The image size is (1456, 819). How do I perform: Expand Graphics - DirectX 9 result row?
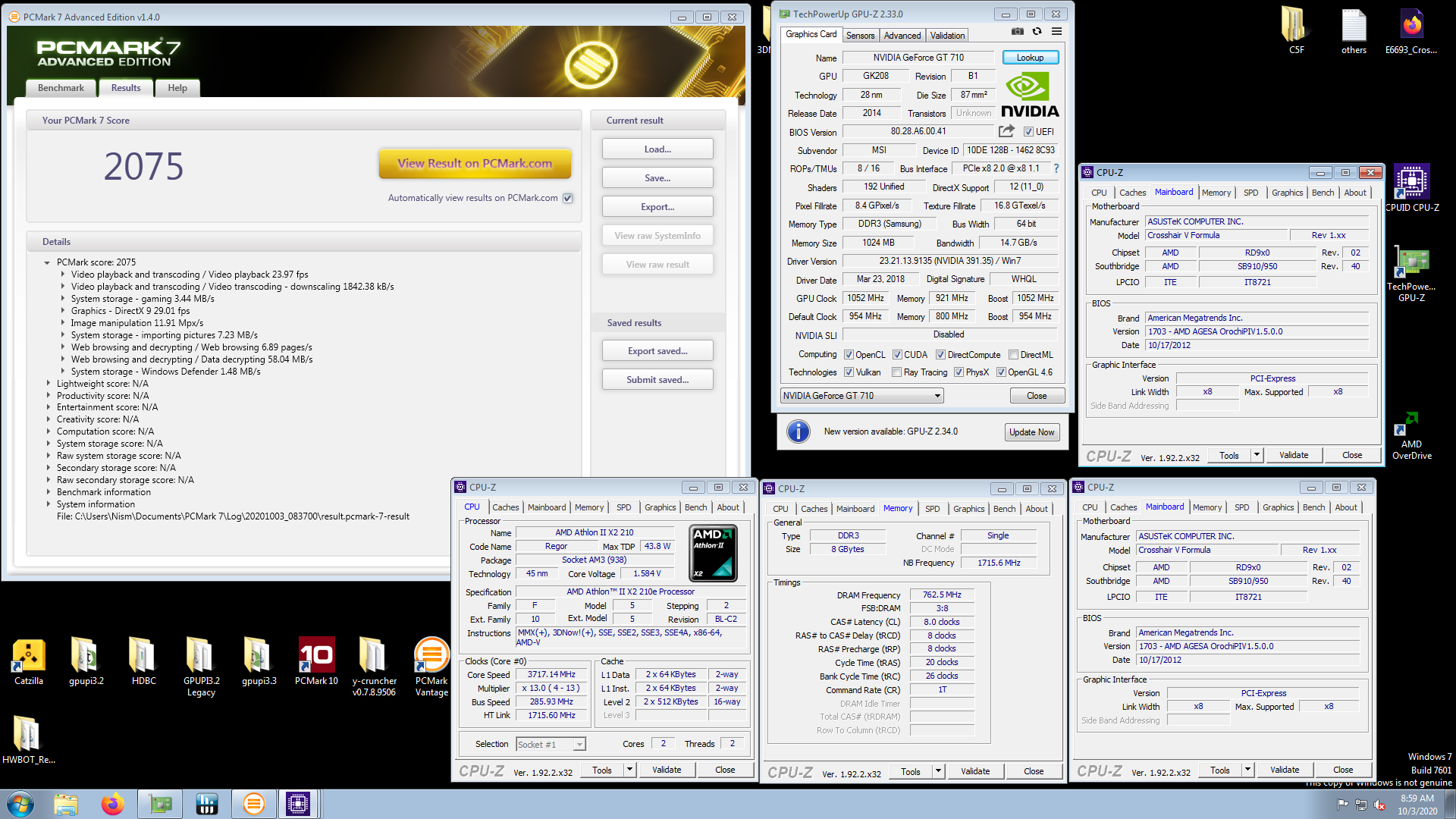pyautogui.click(x=63, y=311)
